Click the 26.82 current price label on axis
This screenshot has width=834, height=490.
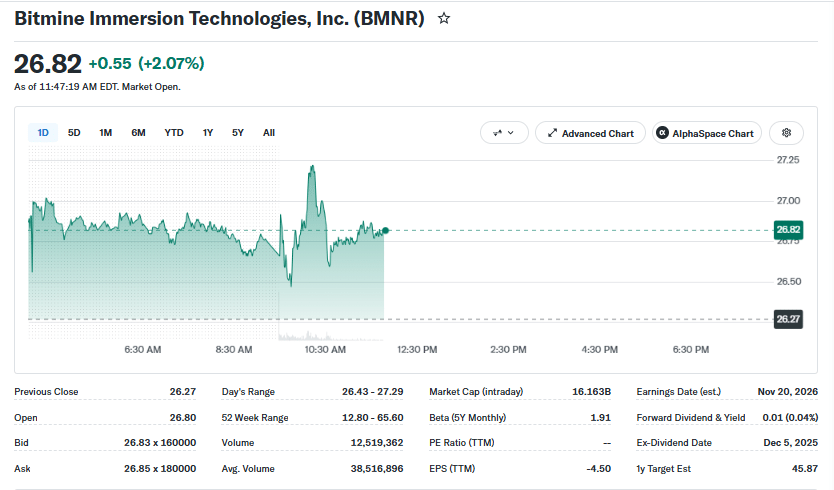[x=788, y=230]
